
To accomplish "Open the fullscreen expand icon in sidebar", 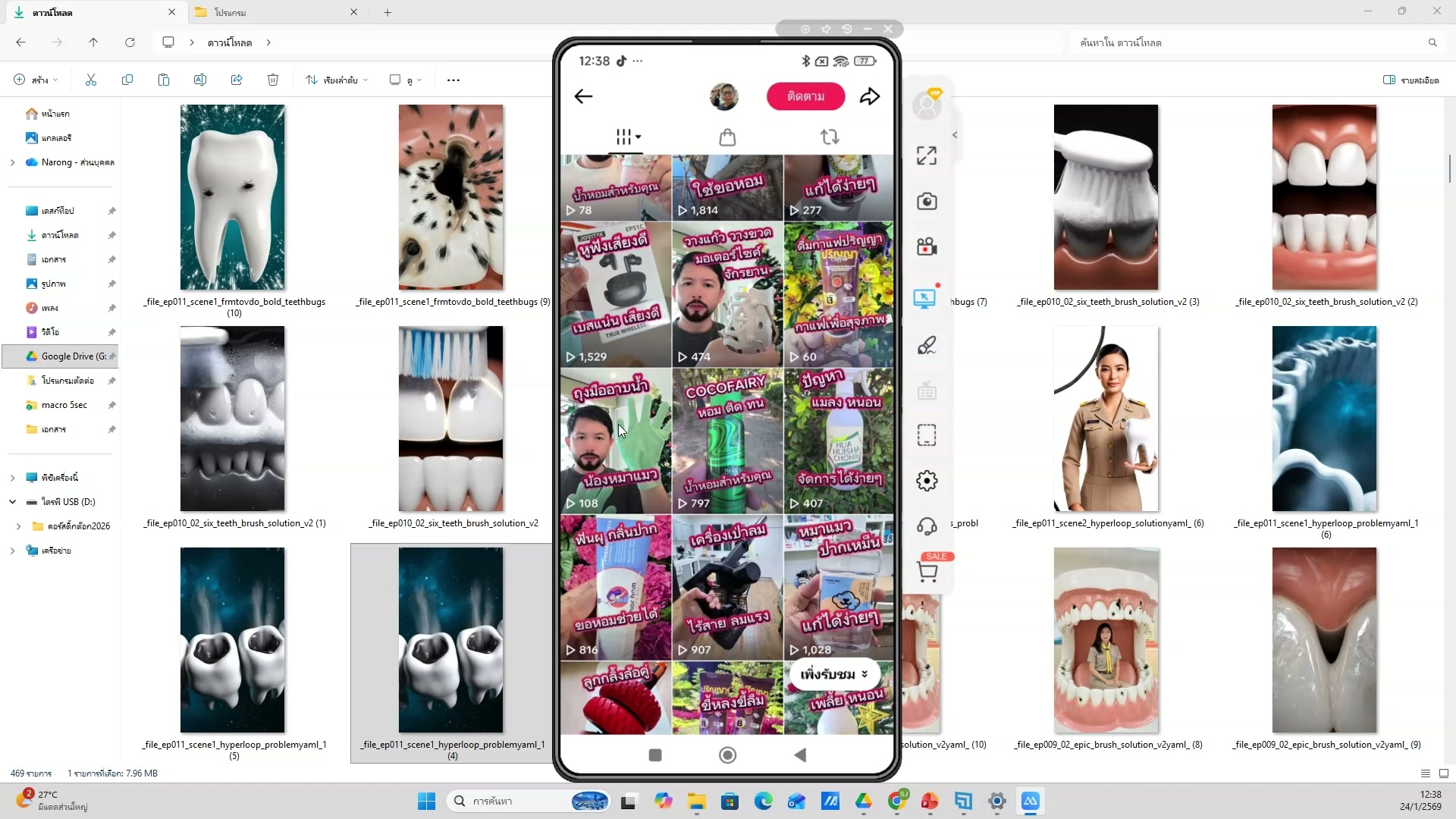I will pos(927,156).
